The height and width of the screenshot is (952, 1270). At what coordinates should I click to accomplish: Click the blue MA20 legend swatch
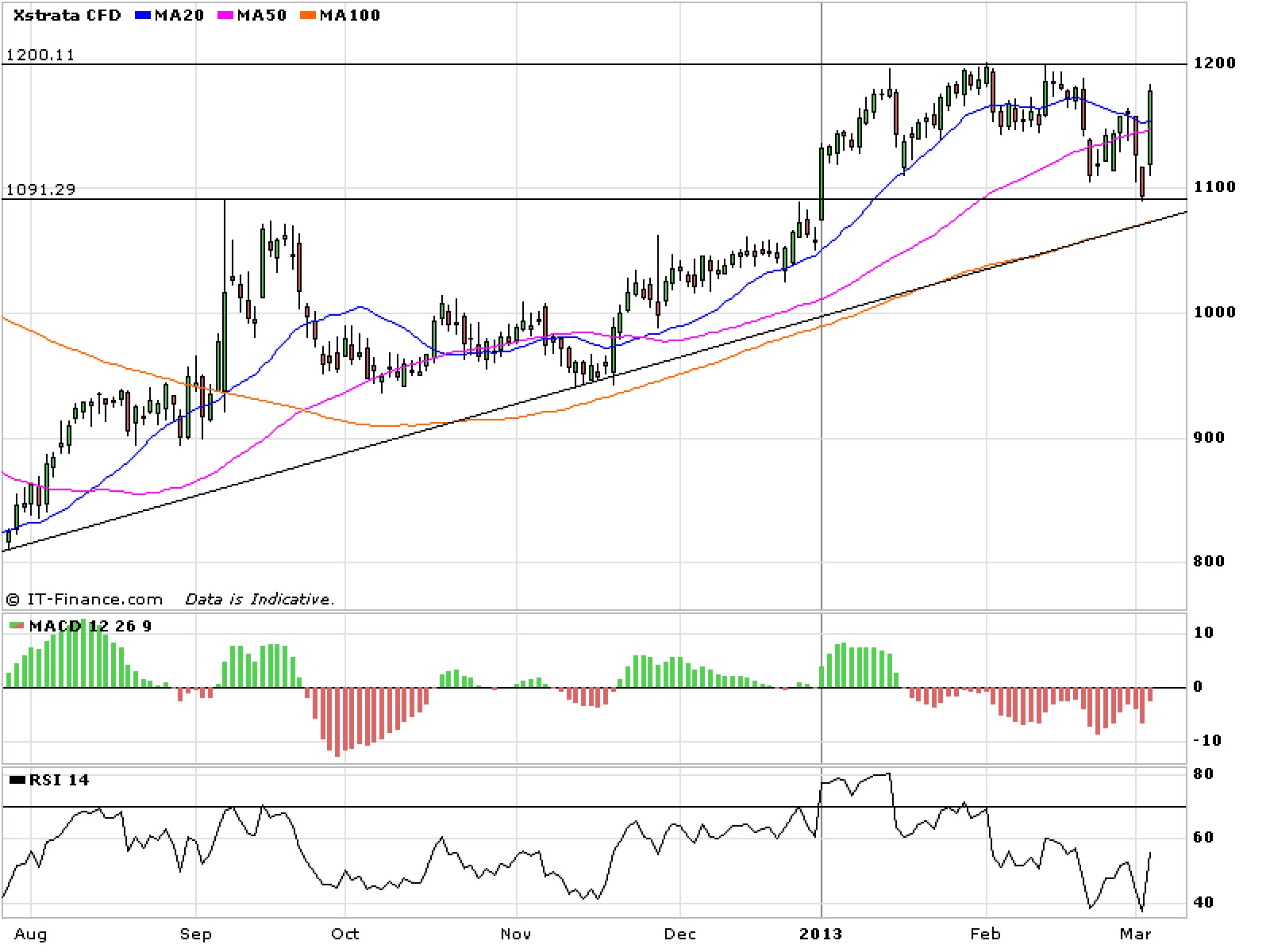point(144,15)
